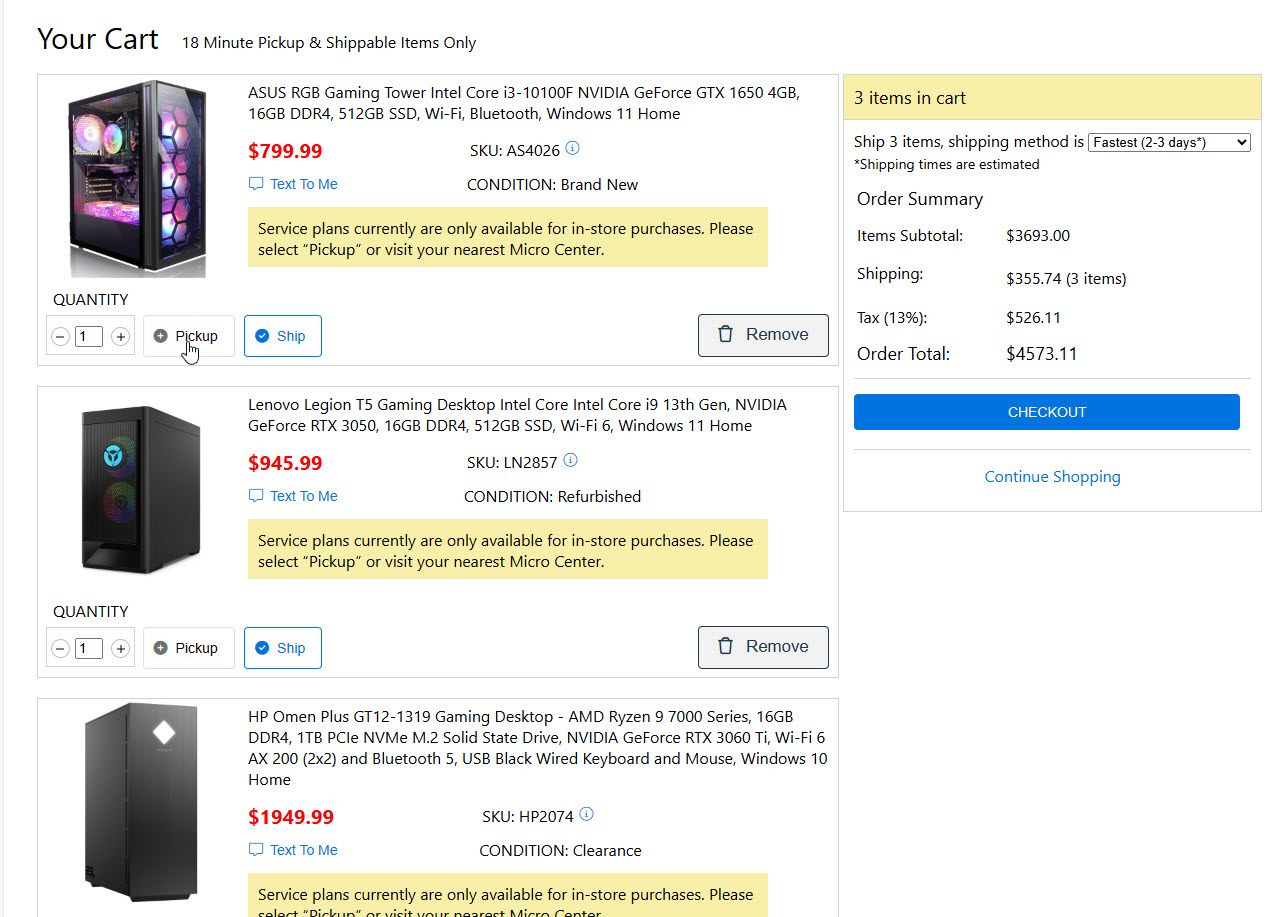Increase quantity of Lenovo Legion T5
This screenshot has width=1277, height=917.
click(x=121, y=649)
